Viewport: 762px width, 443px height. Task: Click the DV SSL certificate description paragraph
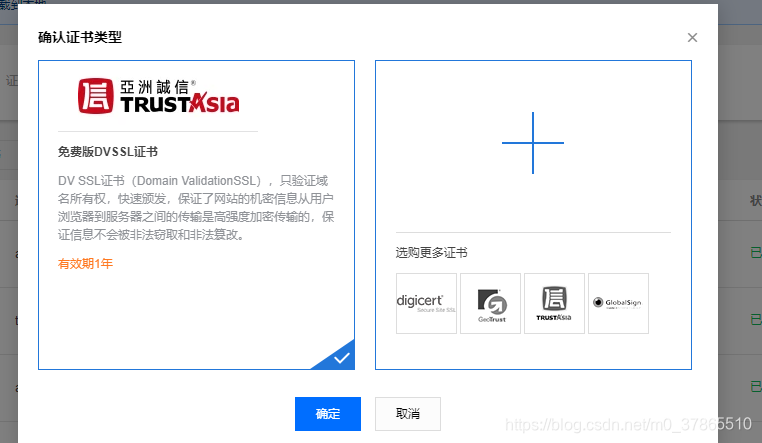(x=196, y=208)
